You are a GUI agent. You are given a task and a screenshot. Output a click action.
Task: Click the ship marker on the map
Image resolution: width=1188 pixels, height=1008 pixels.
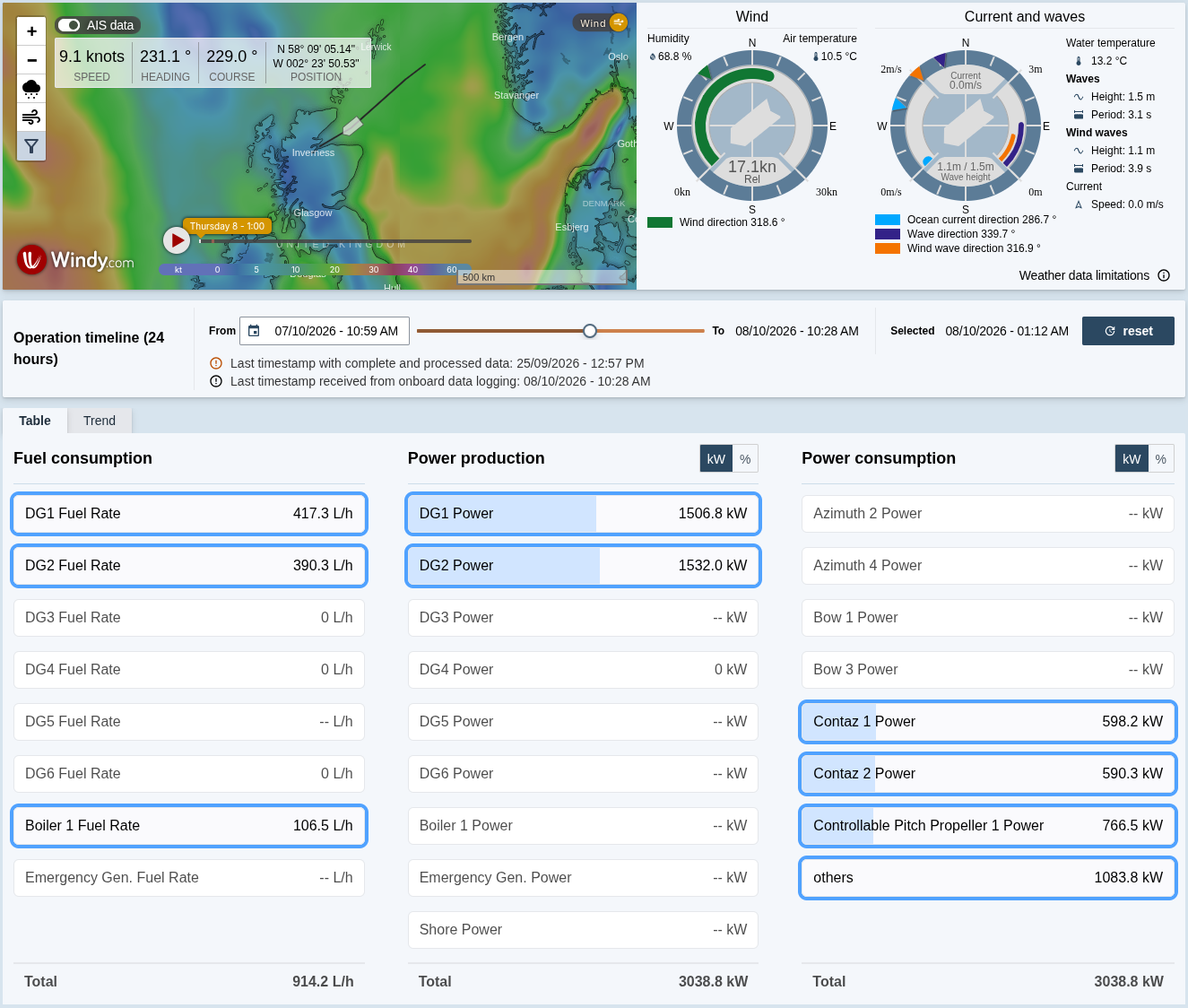pyautogui.click(x=352, y=126)
